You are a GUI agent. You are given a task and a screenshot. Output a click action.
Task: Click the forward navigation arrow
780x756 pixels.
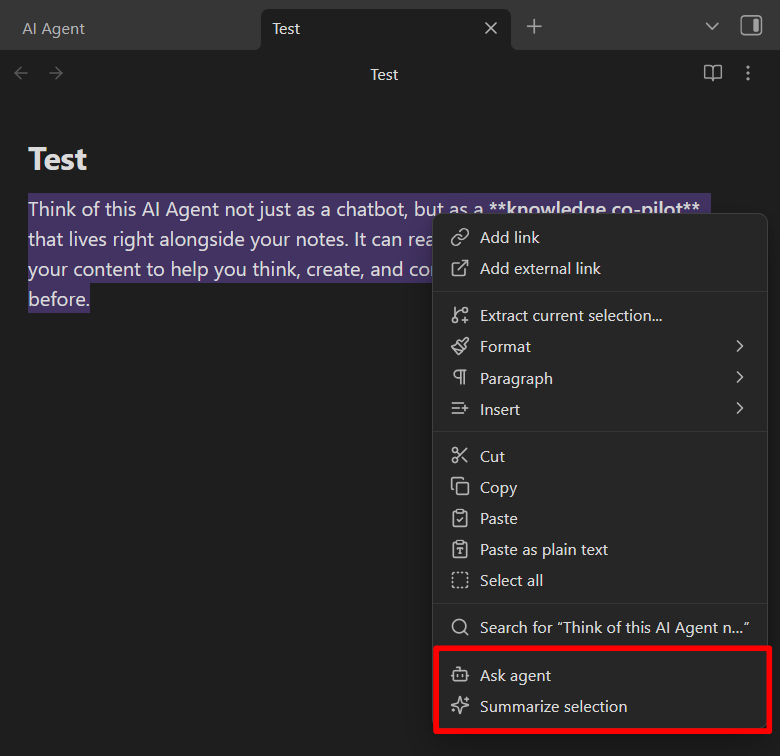[x=56, y=74]
